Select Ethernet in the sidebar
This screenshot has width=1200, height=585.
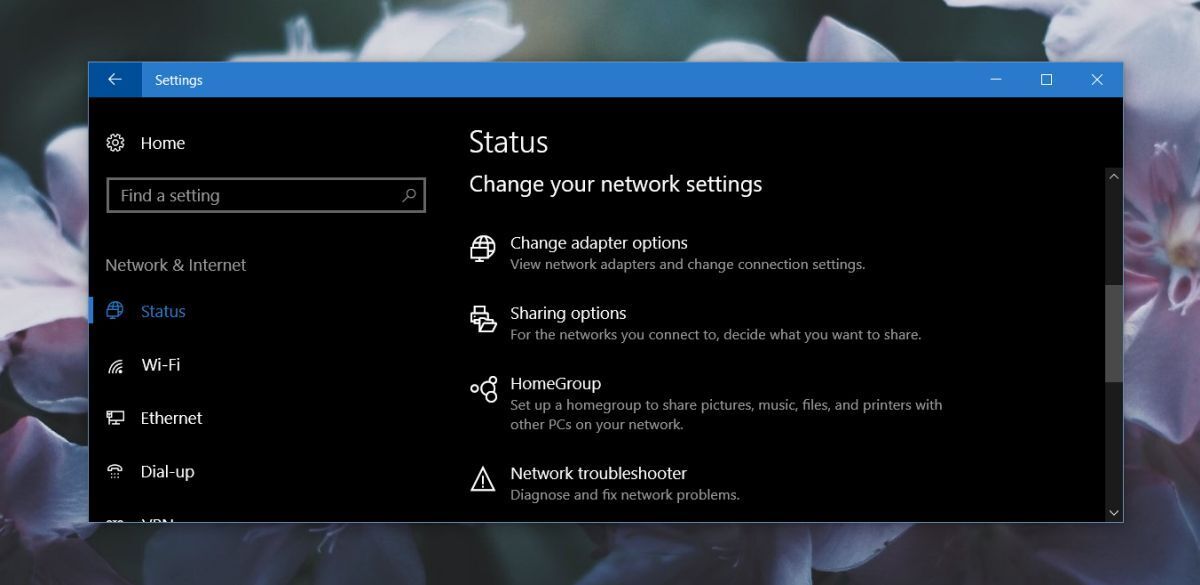click(x=171, y=418)
